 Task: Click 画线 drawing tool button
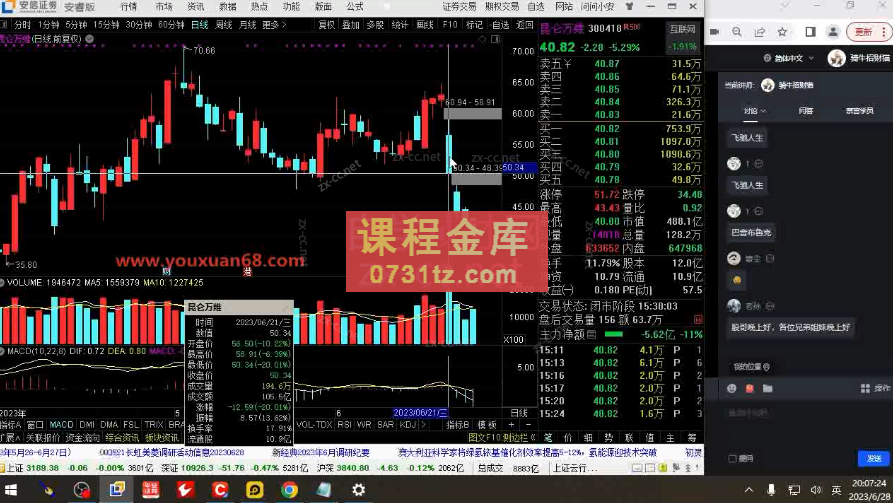point(425,24)
